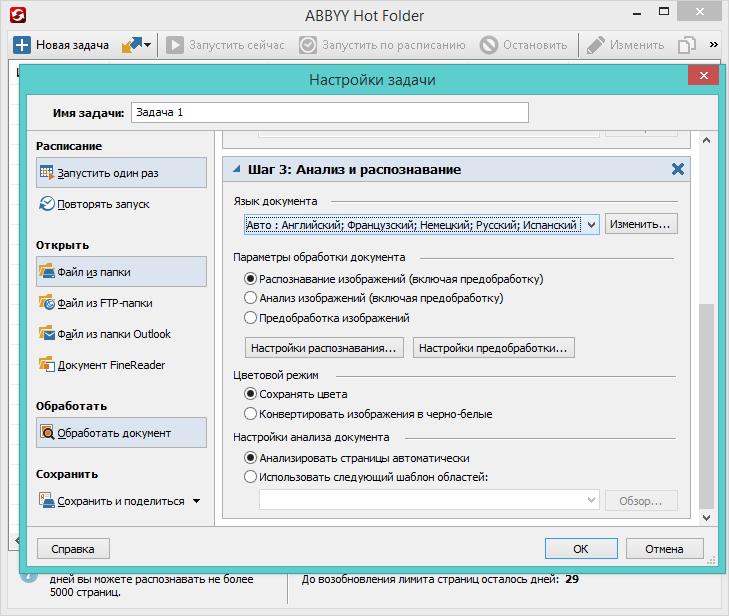Click the Остановить toolbar label
729x616 pixels.
(x=535, y=45)
